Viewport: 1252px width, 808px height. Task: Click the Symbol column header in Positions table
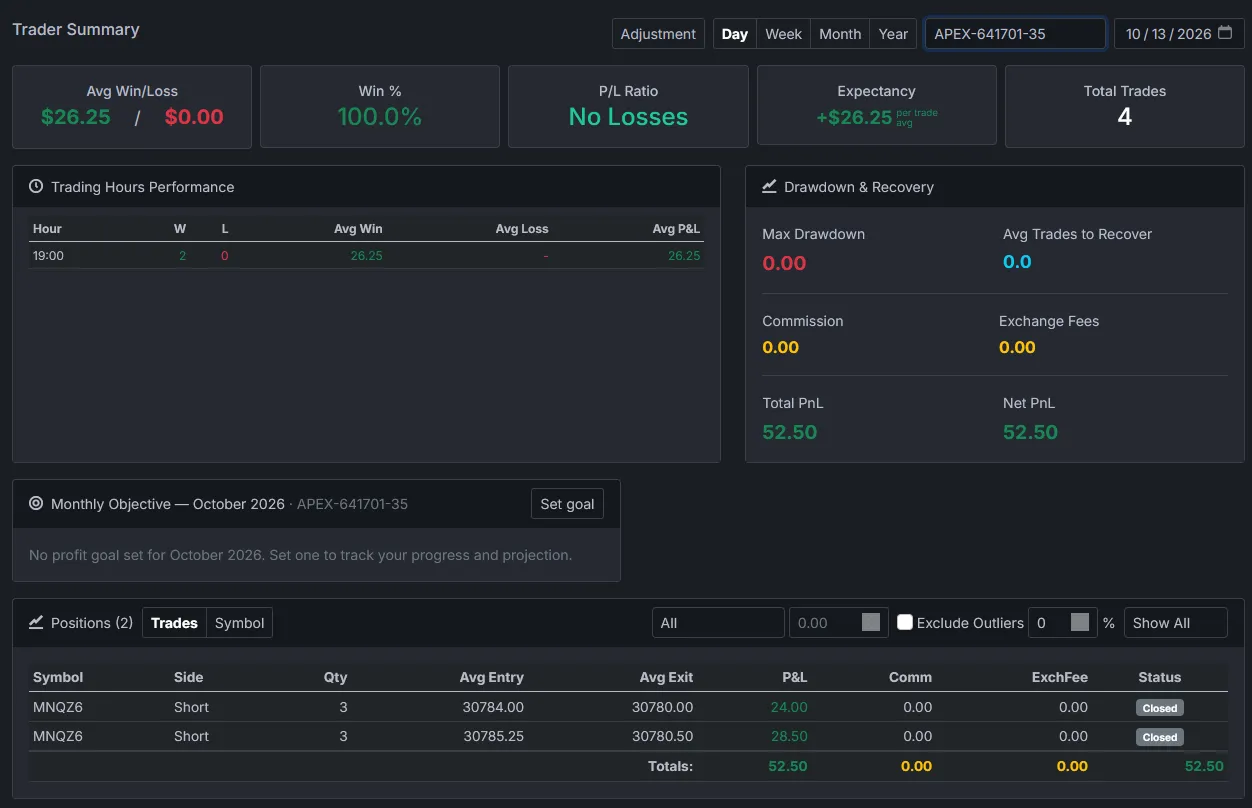(x=58, y=677)
